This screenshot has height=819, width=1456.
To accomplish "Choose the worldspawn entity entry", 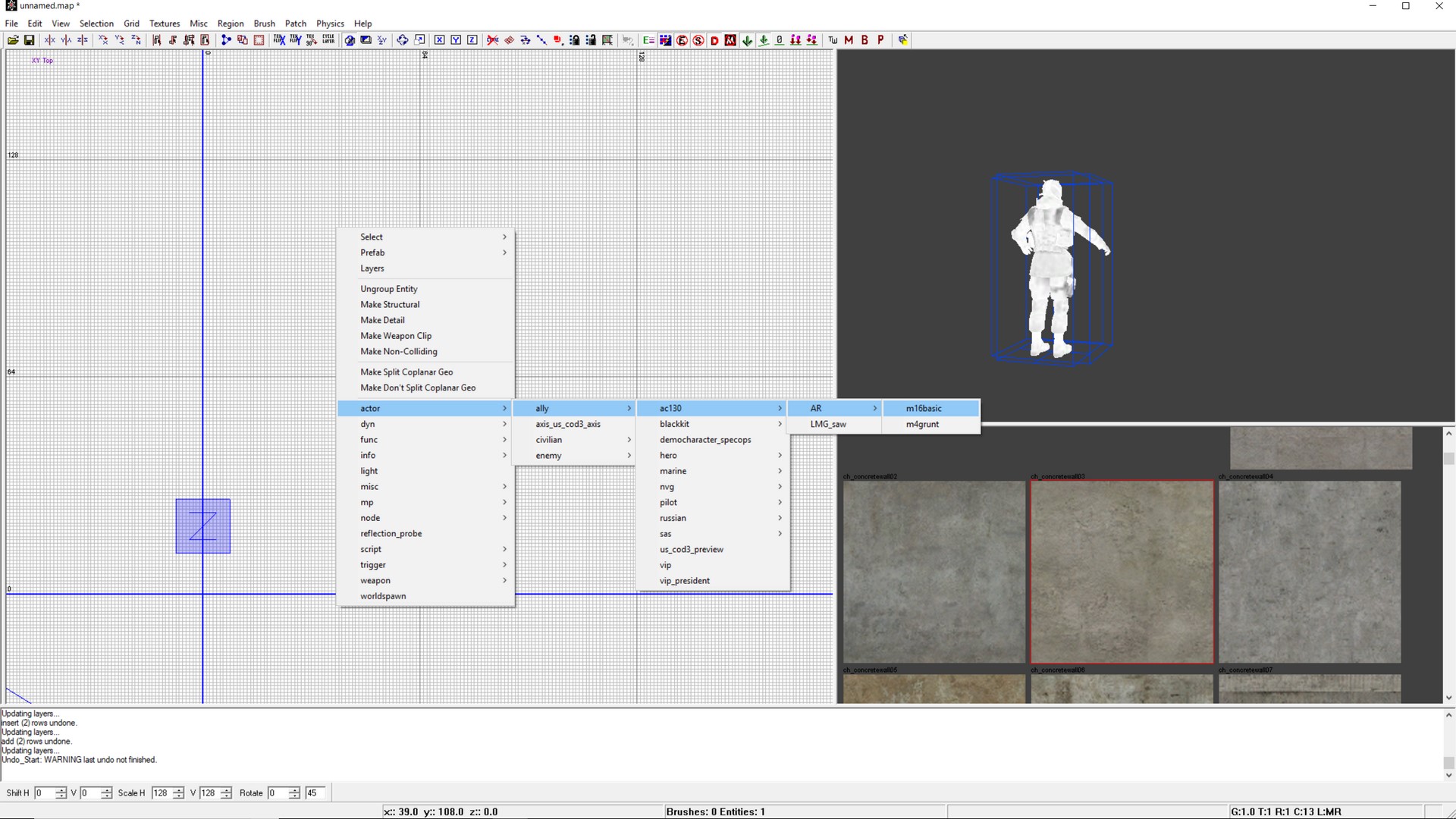I will [426, 596].
